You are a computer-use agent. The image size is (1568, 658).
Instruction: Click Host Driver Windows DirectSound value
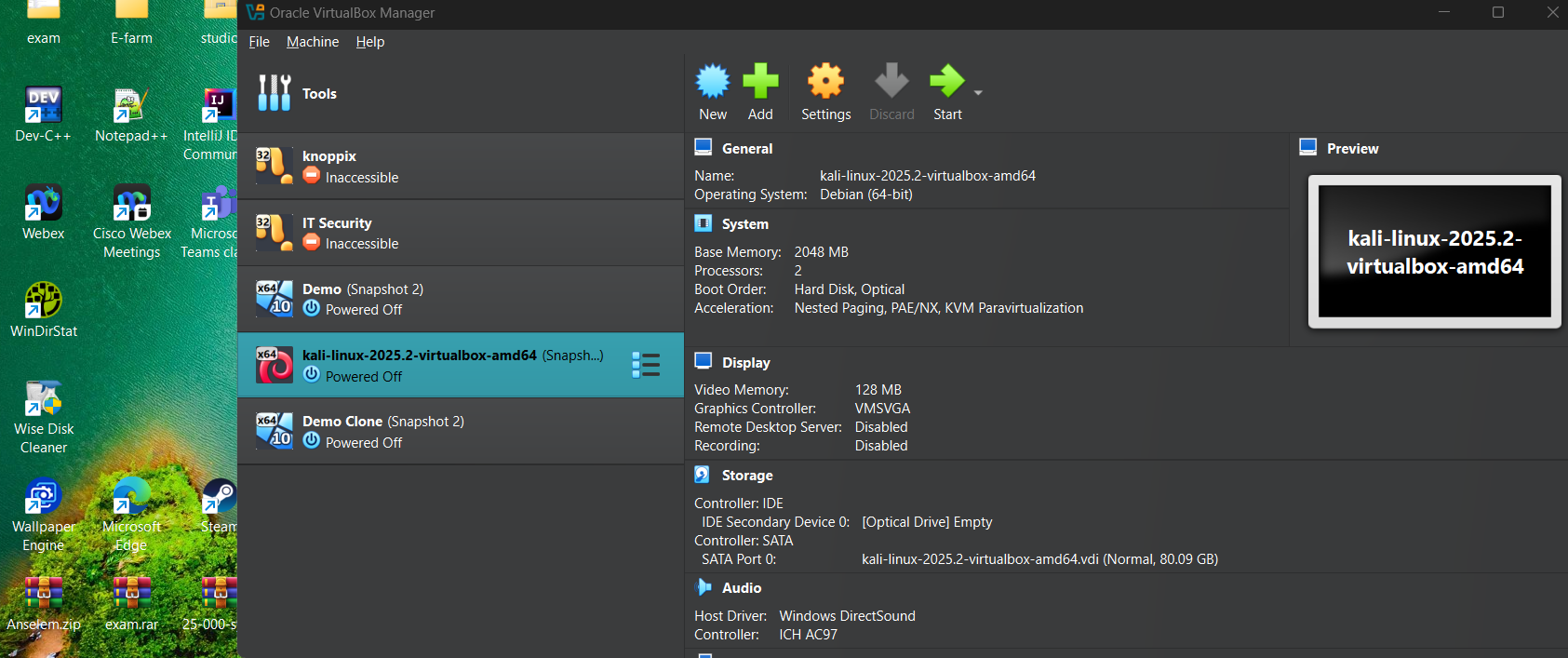[x=847, y=616]
